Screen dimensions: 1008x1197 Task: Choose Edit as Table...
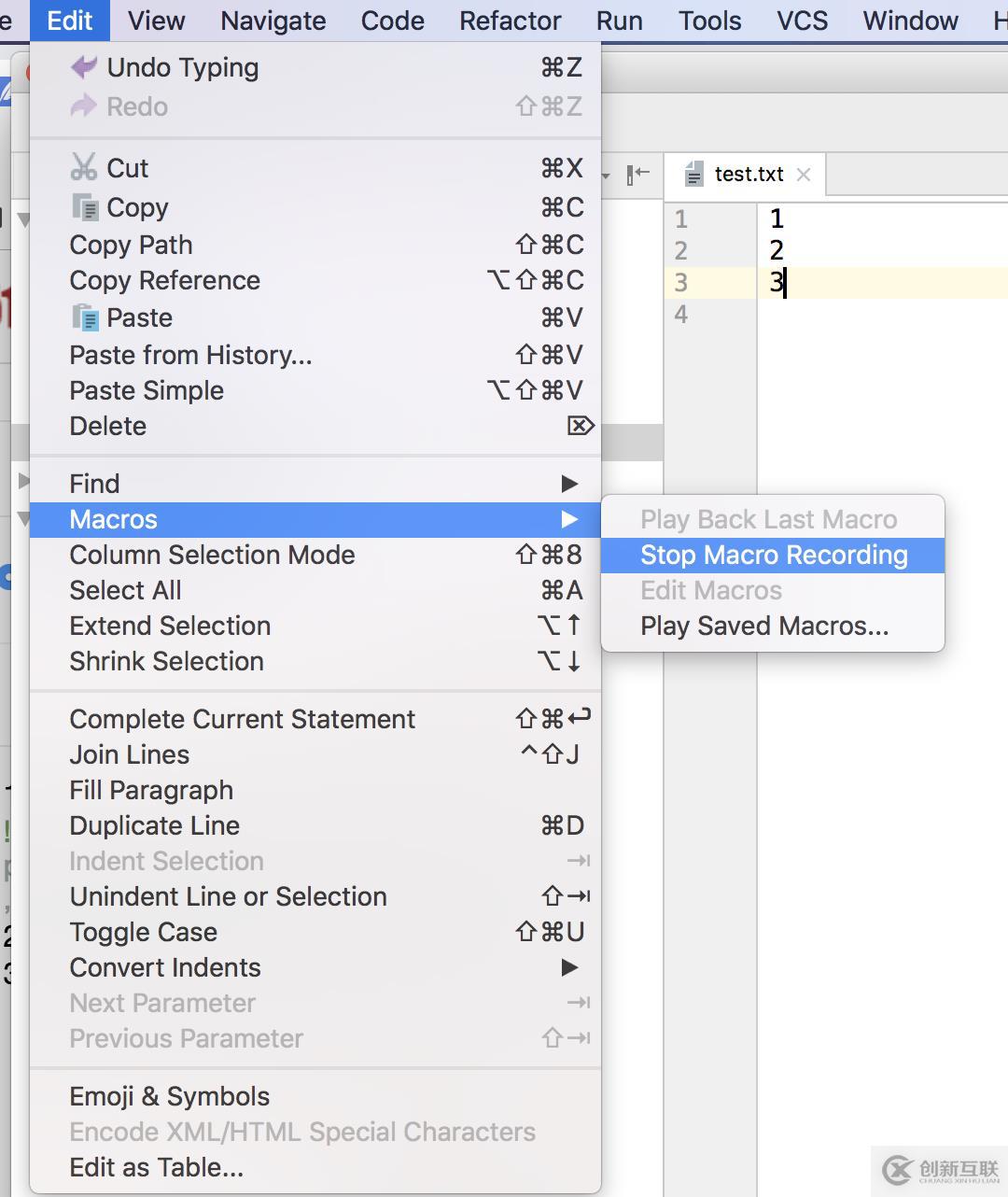coord(315,1167)
